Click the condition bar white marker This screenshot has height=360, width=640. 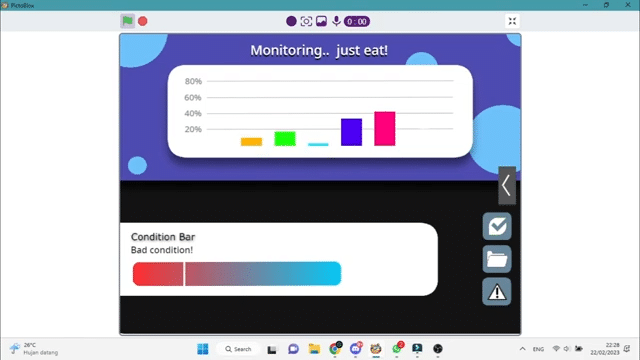coord(184,273)
